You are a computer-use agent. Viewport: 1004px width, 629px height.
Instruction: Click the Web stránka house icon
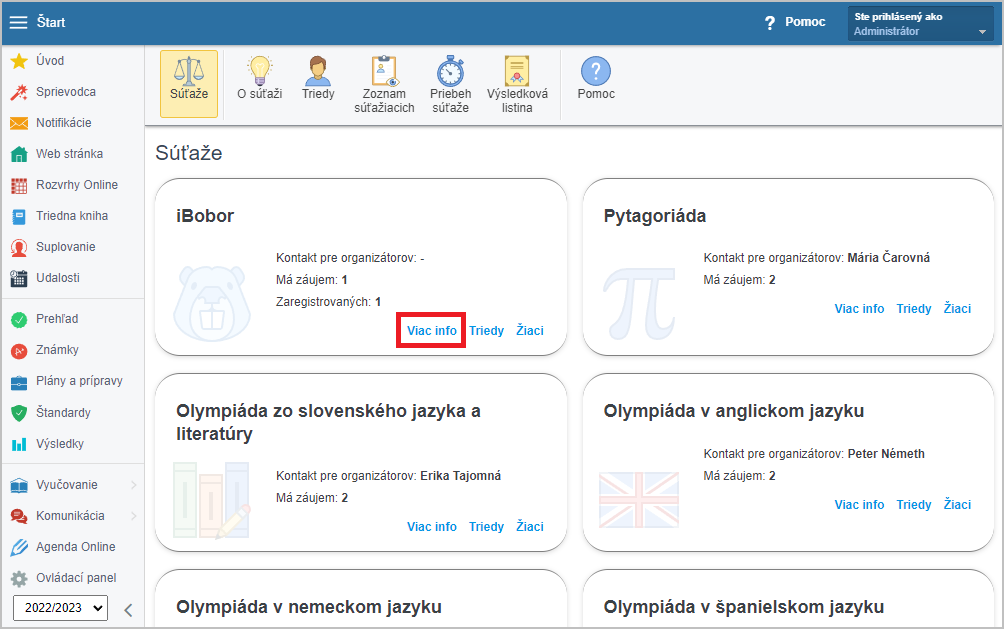19,154
